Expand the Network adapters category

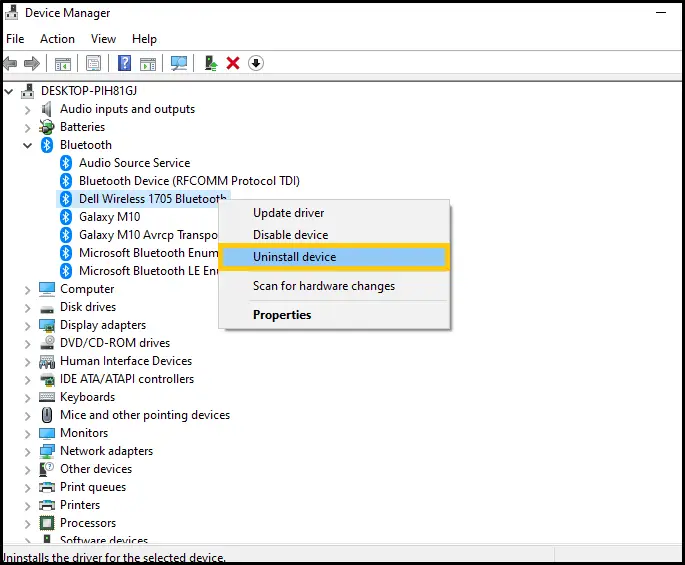click(x=28, y=451)
